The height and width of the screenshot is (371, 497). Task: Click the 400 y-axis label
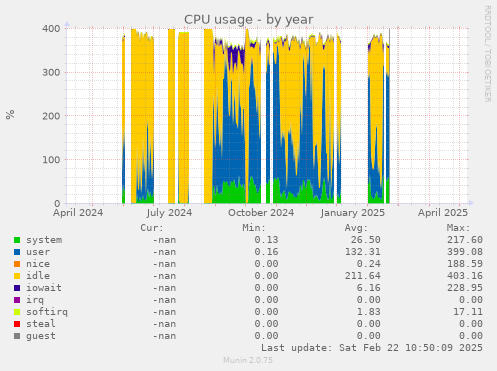point(51,29)
